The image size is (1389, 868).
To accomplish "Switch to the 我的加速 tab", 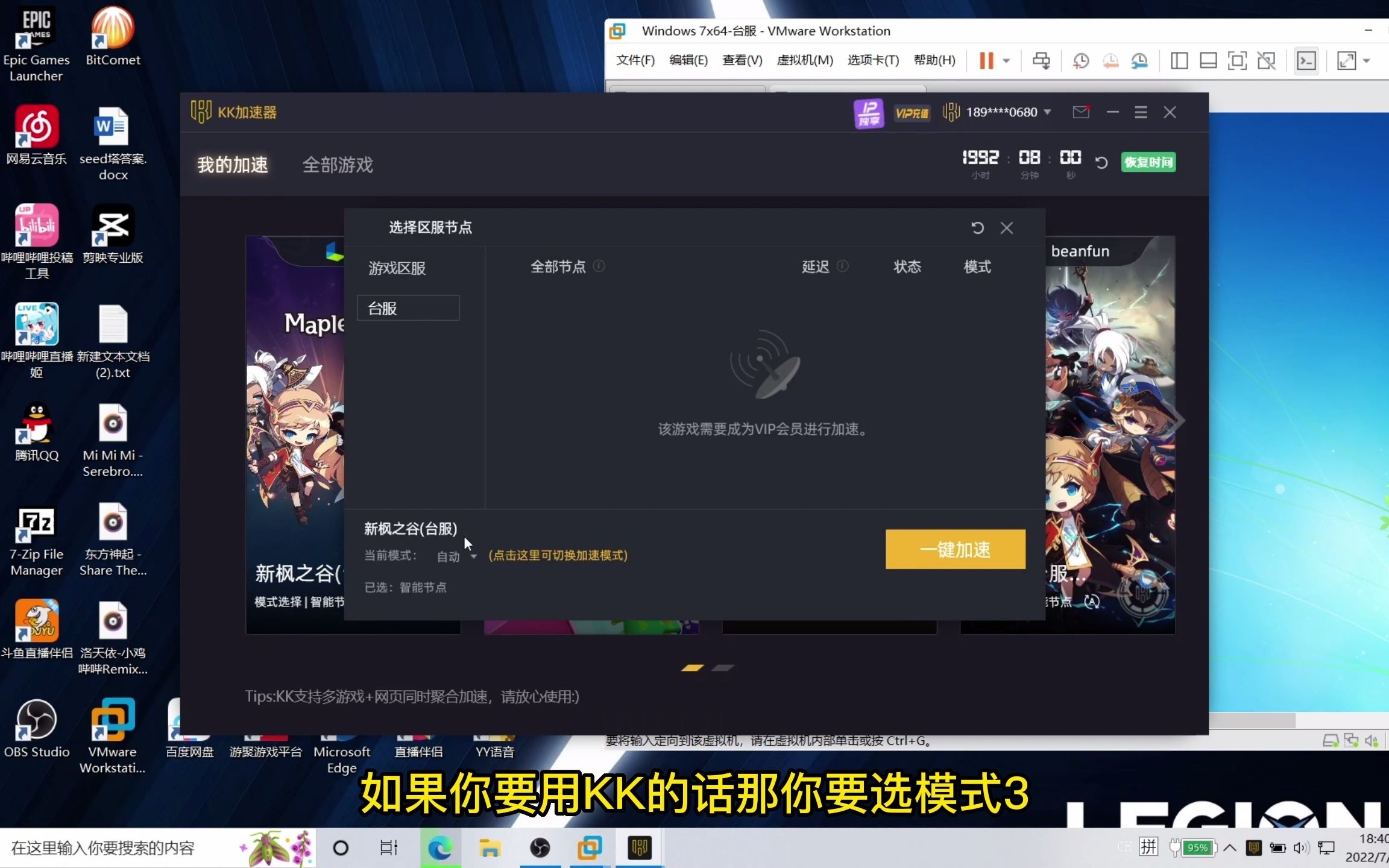I will (233, 165).
